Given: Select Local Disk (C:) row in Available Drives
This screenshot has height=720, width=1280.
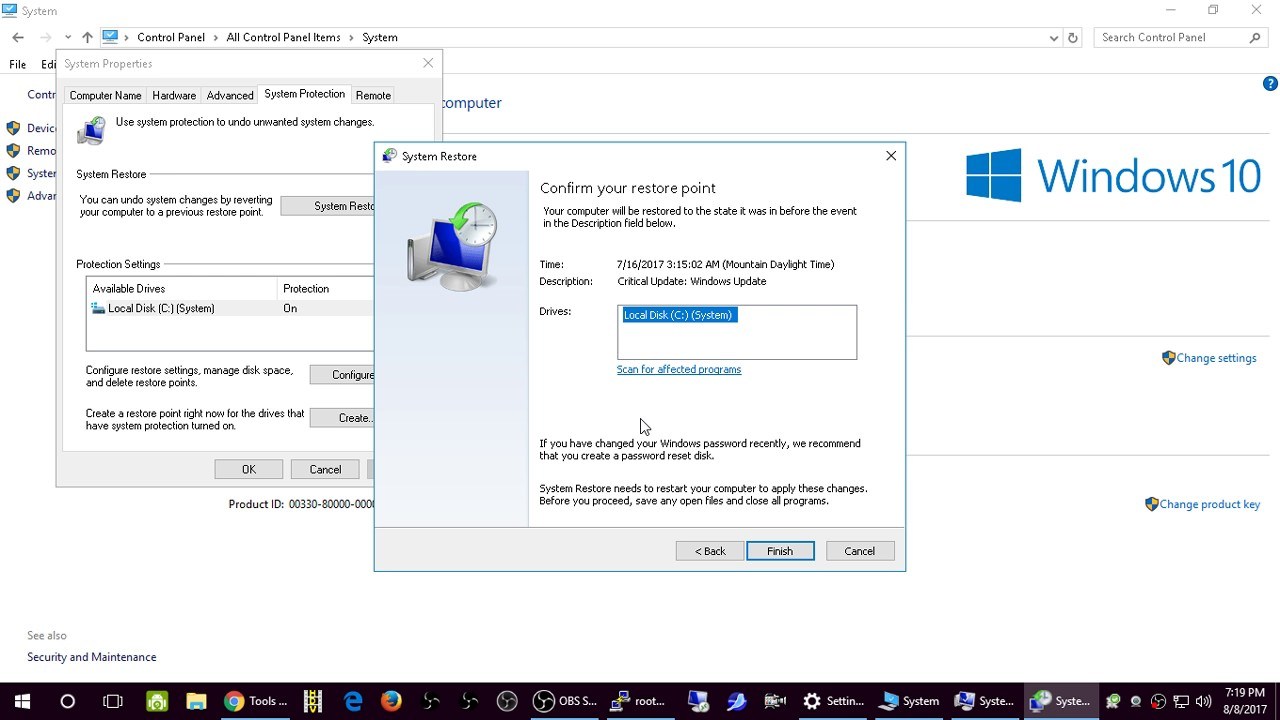Looking at the screenshot, I should 230,308.
